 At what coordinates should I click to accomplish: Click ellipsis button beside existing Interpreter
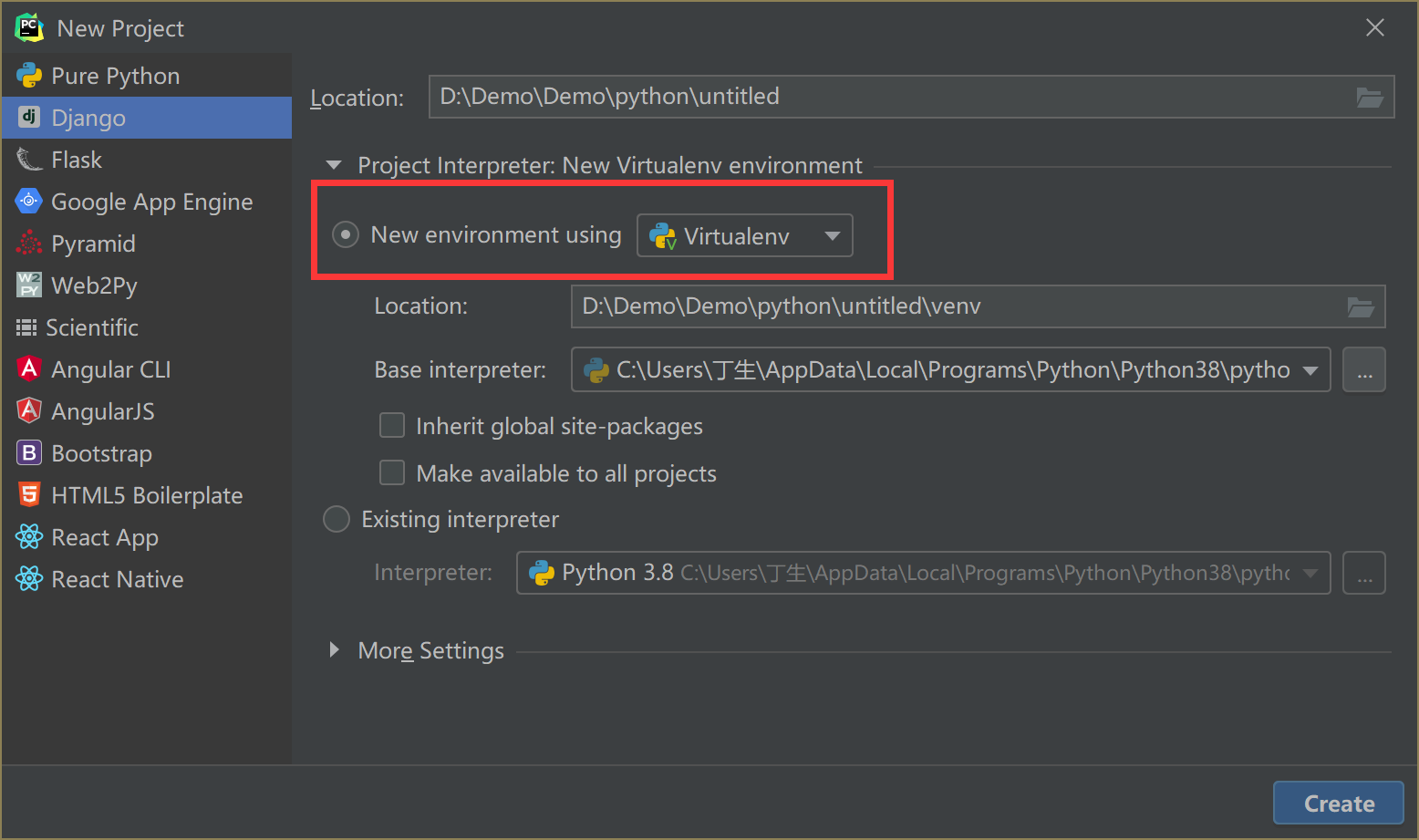click(x=1364, y=573)
